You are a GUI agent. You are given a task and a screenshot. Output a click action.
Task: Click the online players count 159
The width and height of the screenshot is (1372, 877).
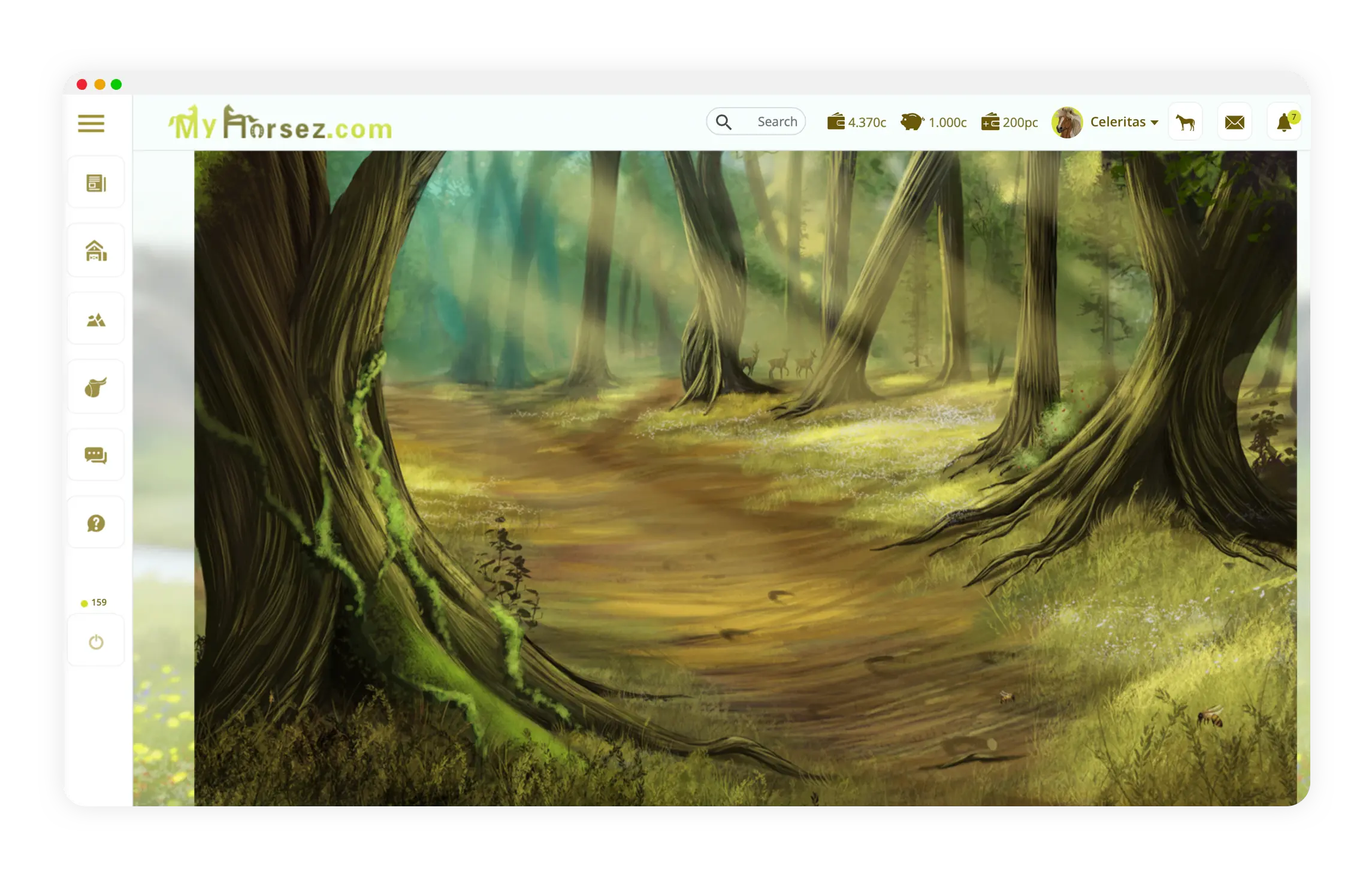click(x=94, y=602)
